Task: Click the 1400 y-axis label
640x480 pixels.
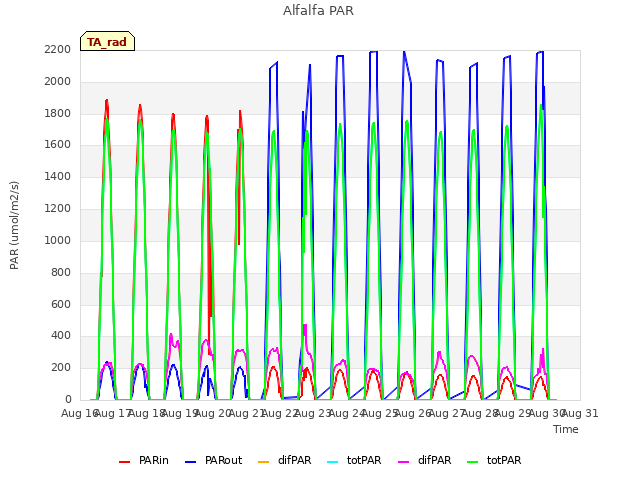Action: [x=58, y=177]
